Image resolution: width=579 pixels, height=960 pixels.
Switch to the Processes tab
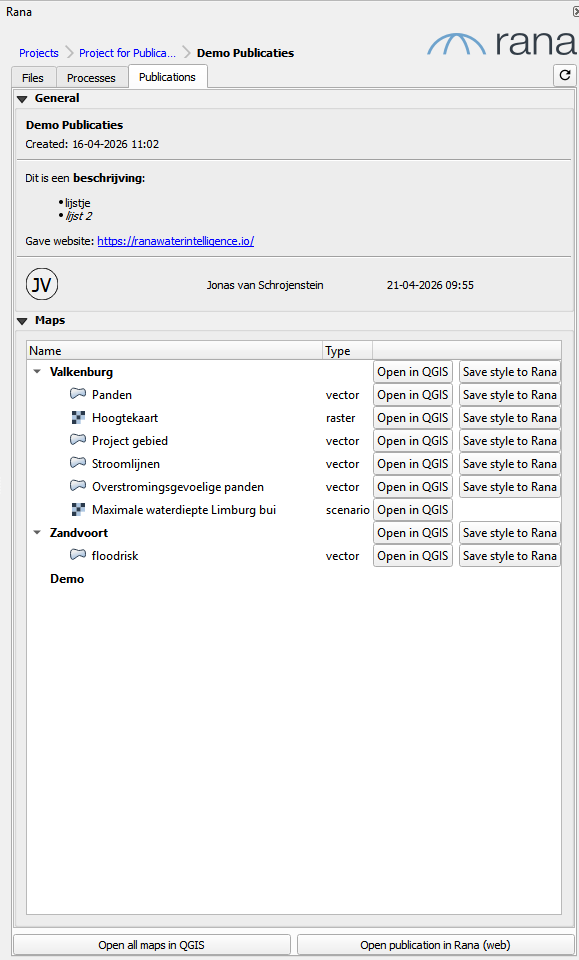(91, 78)
